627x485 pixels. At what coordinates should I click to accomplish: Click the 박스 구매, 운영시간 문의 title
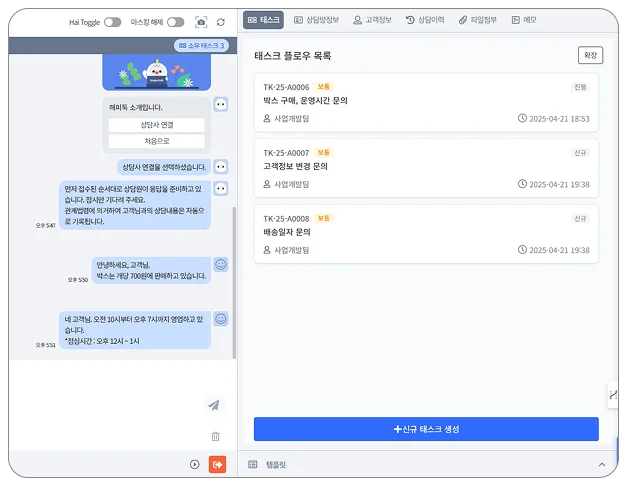pos(305,100)
